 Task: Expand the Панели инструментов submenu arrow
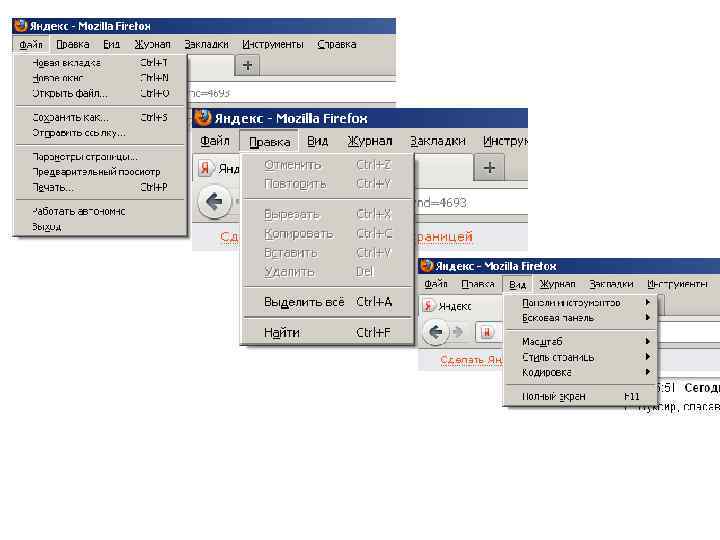click(647, 302)
